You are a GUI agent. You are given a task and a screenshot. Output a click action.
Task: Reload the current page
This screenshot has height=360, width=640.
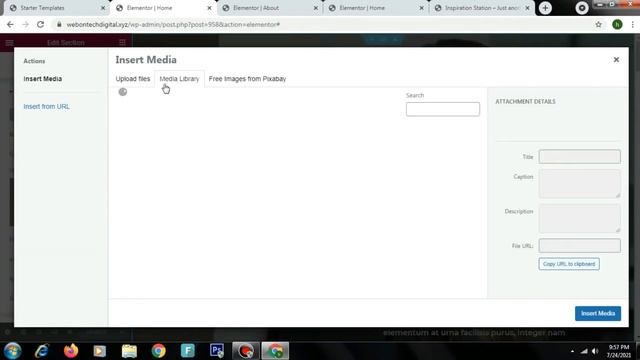[40, 24]
